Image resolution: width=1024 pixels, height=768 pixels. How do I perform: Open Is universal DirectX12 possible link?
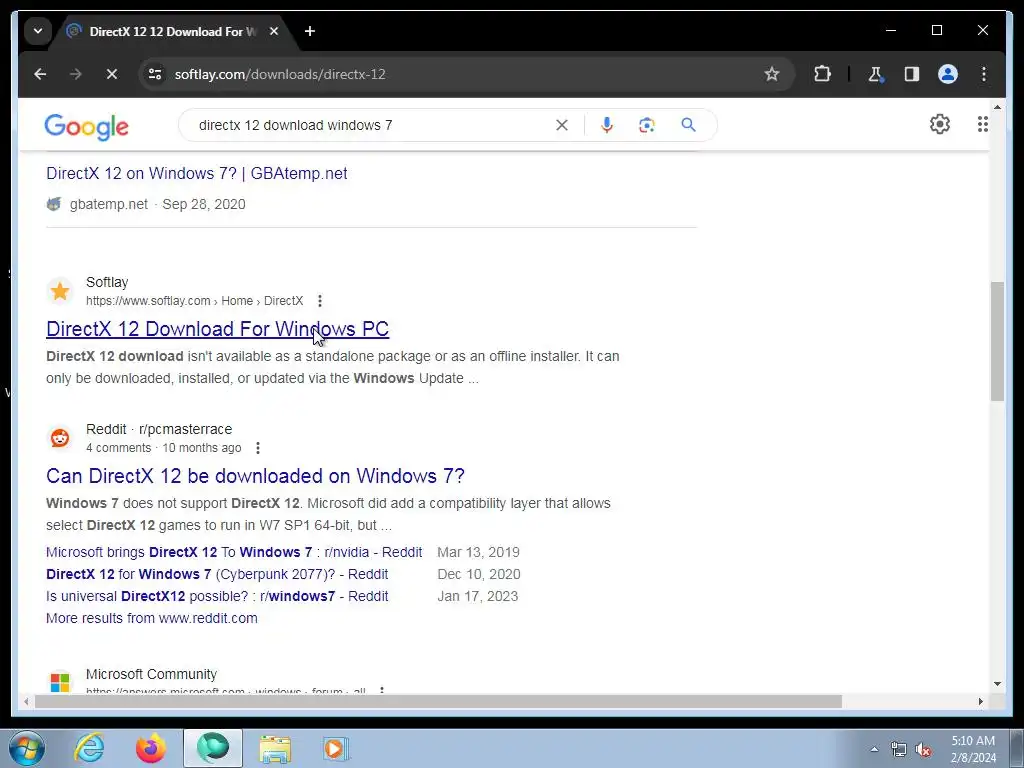[217, 597]
